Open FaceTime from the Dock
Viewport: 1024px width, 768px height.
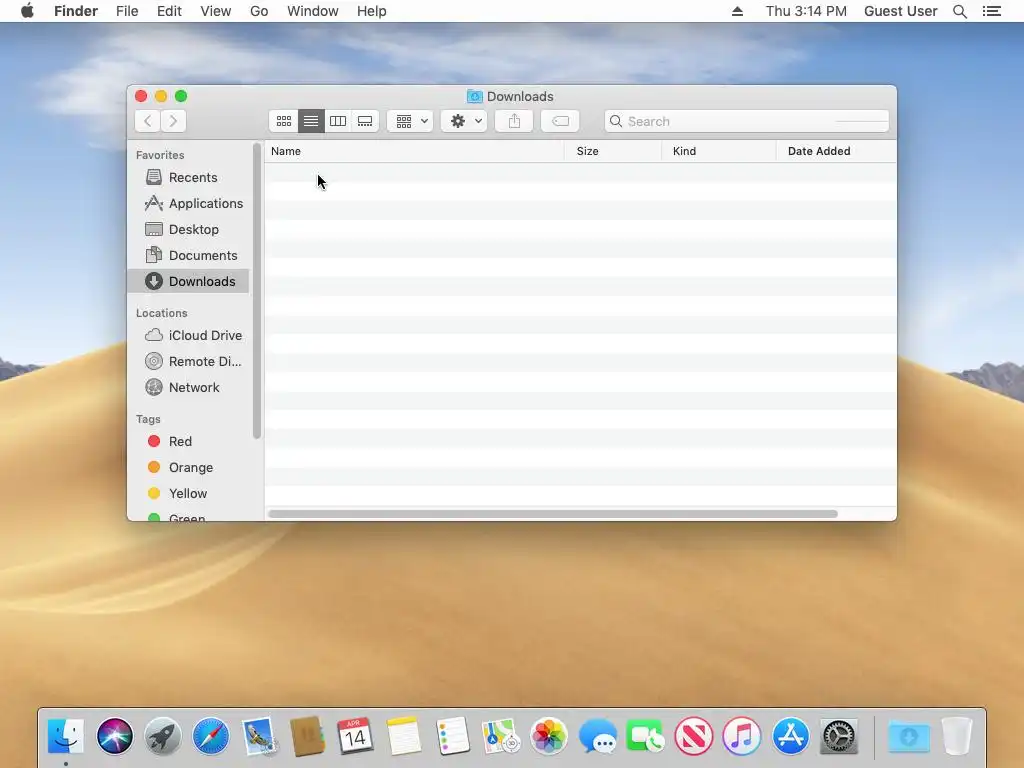(x=645, y=736)
